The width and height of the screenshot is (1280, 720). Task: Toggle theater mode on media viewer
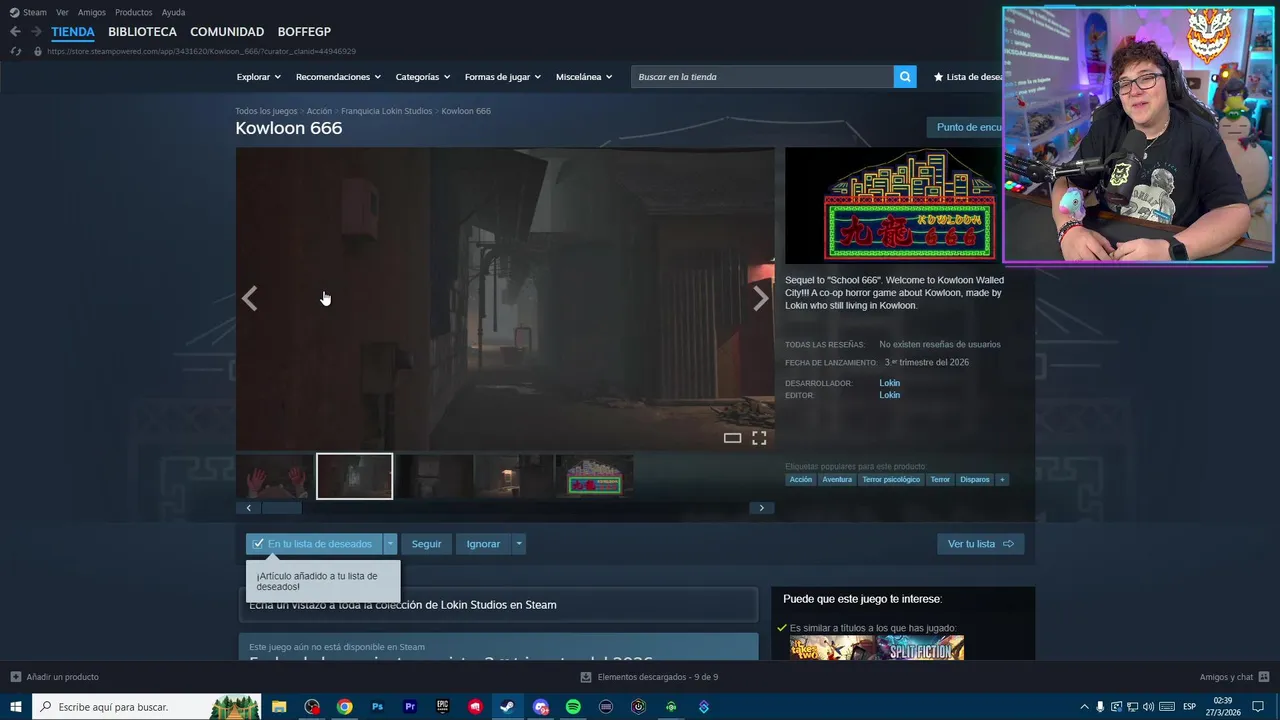pos(732,438)
